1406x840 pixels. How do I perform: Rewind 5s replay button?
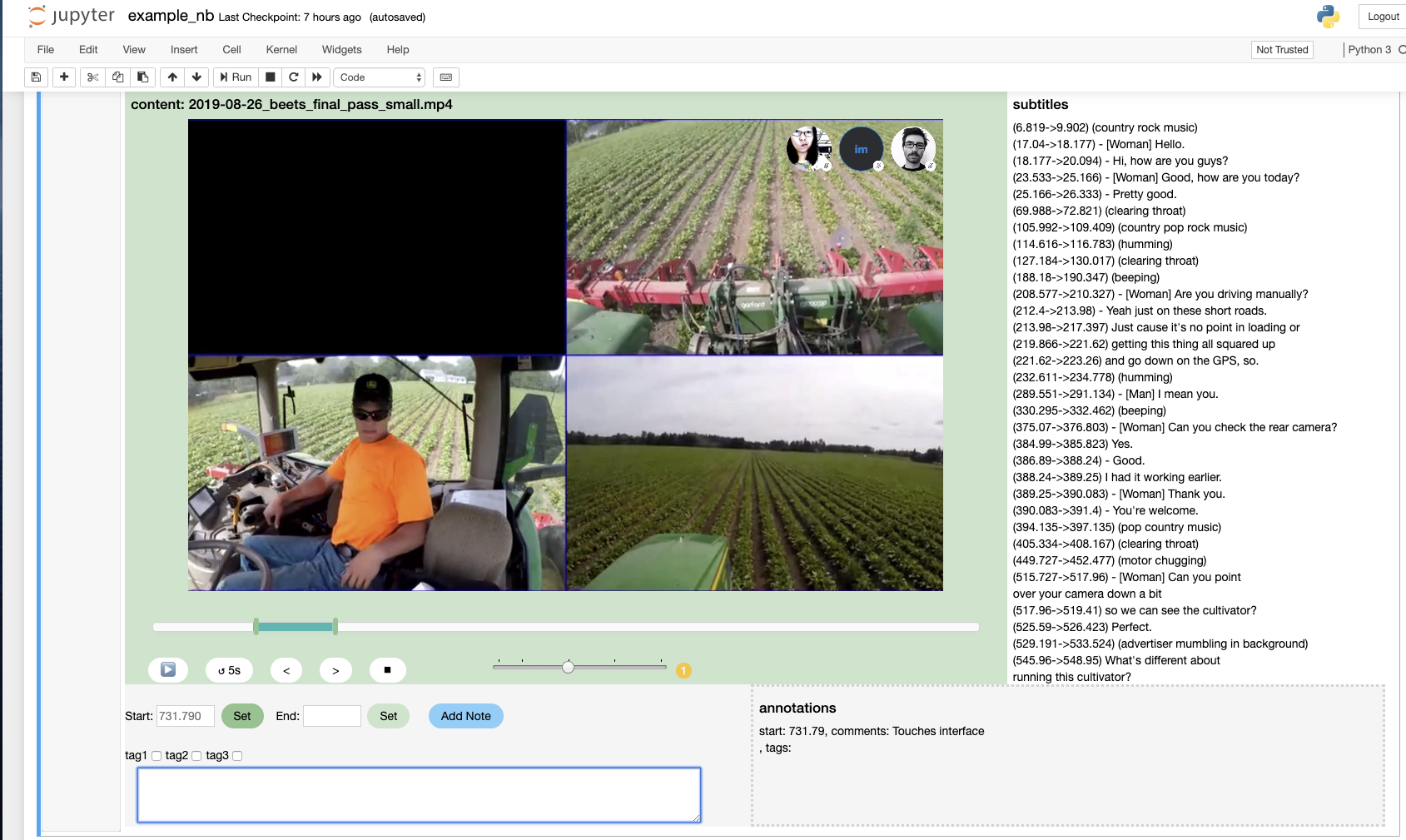(x=229, y=670)
